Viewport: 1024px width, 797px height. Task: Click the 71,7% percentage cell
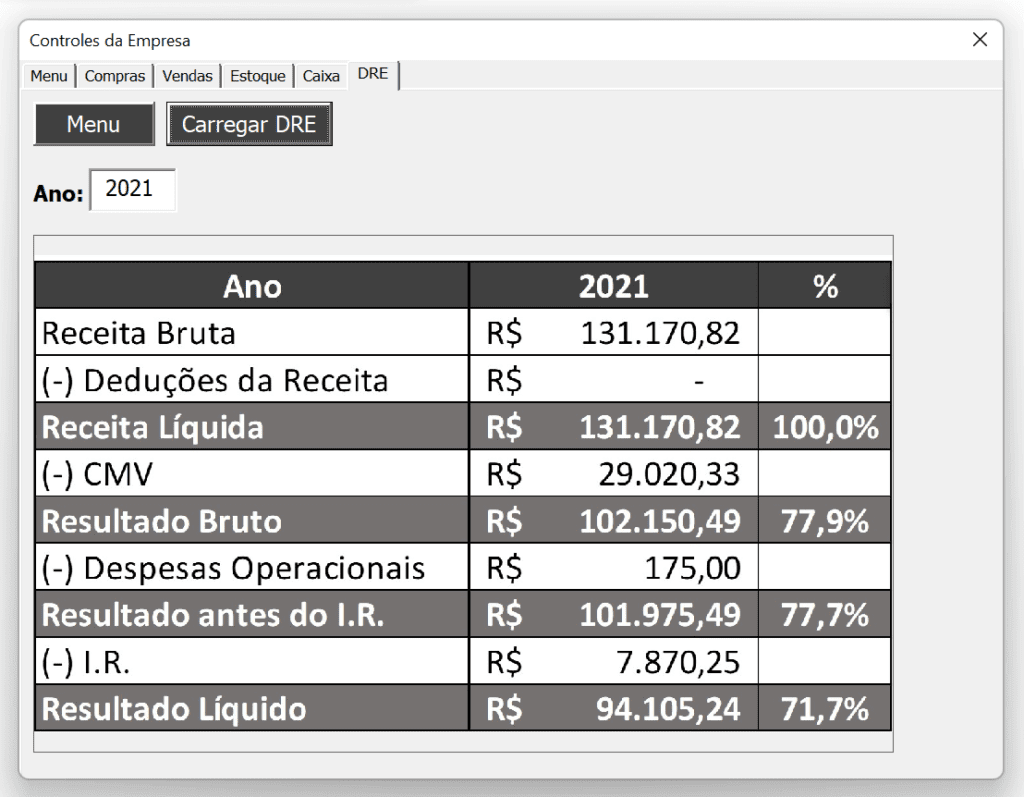pos(825,709)
